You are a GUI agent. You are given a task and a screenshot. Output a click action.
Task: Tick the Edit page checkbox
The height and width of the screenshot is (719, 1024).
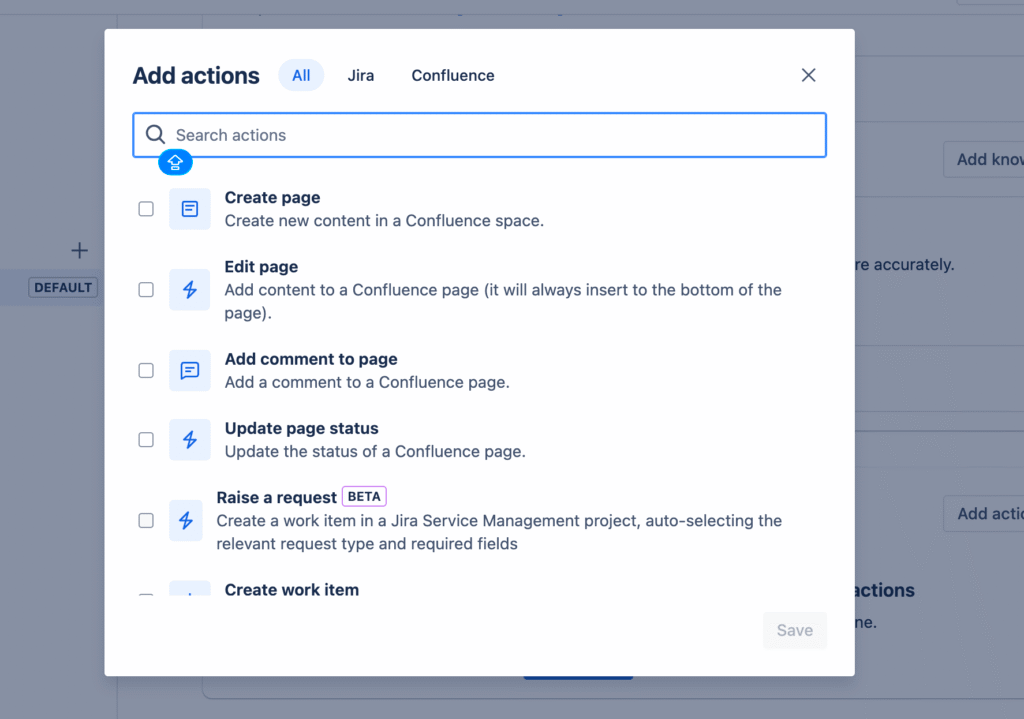click(146, 290)
